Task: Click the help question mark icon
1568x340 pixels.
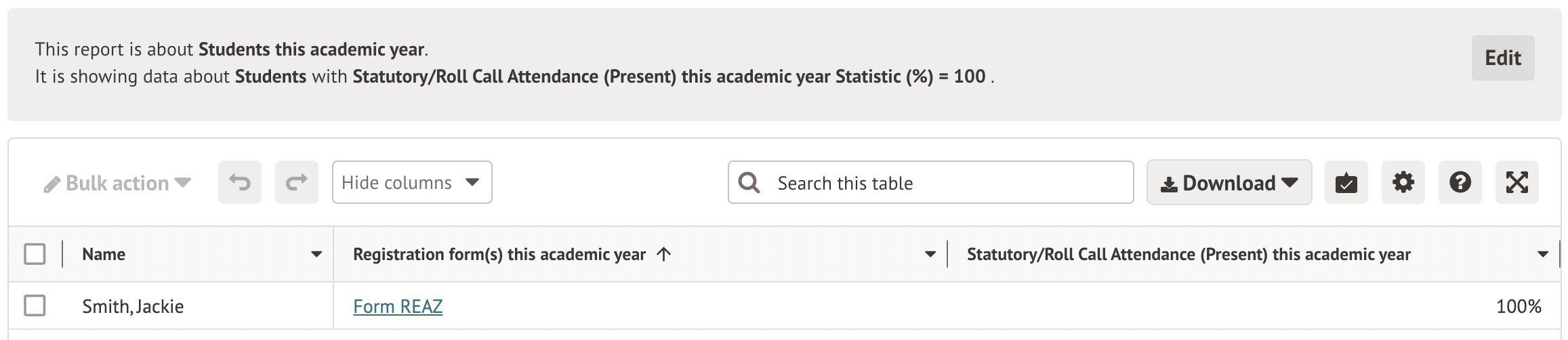Action: pyautogui.click(x=1460, y=182)
